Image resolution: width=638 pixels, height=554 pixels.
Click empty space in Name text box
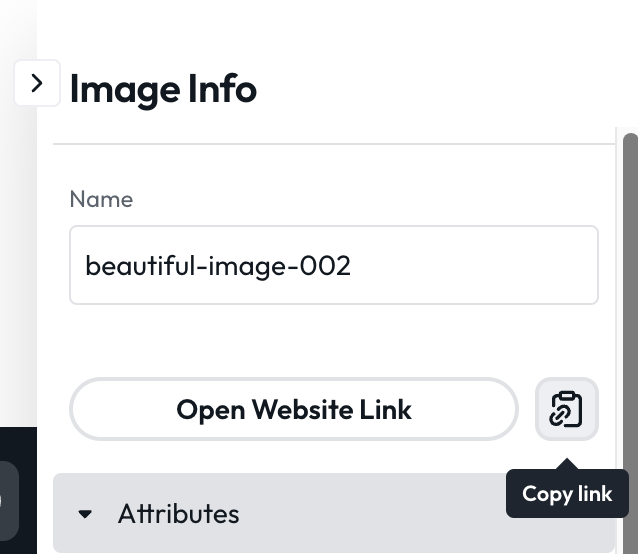[x=472, y=266]
